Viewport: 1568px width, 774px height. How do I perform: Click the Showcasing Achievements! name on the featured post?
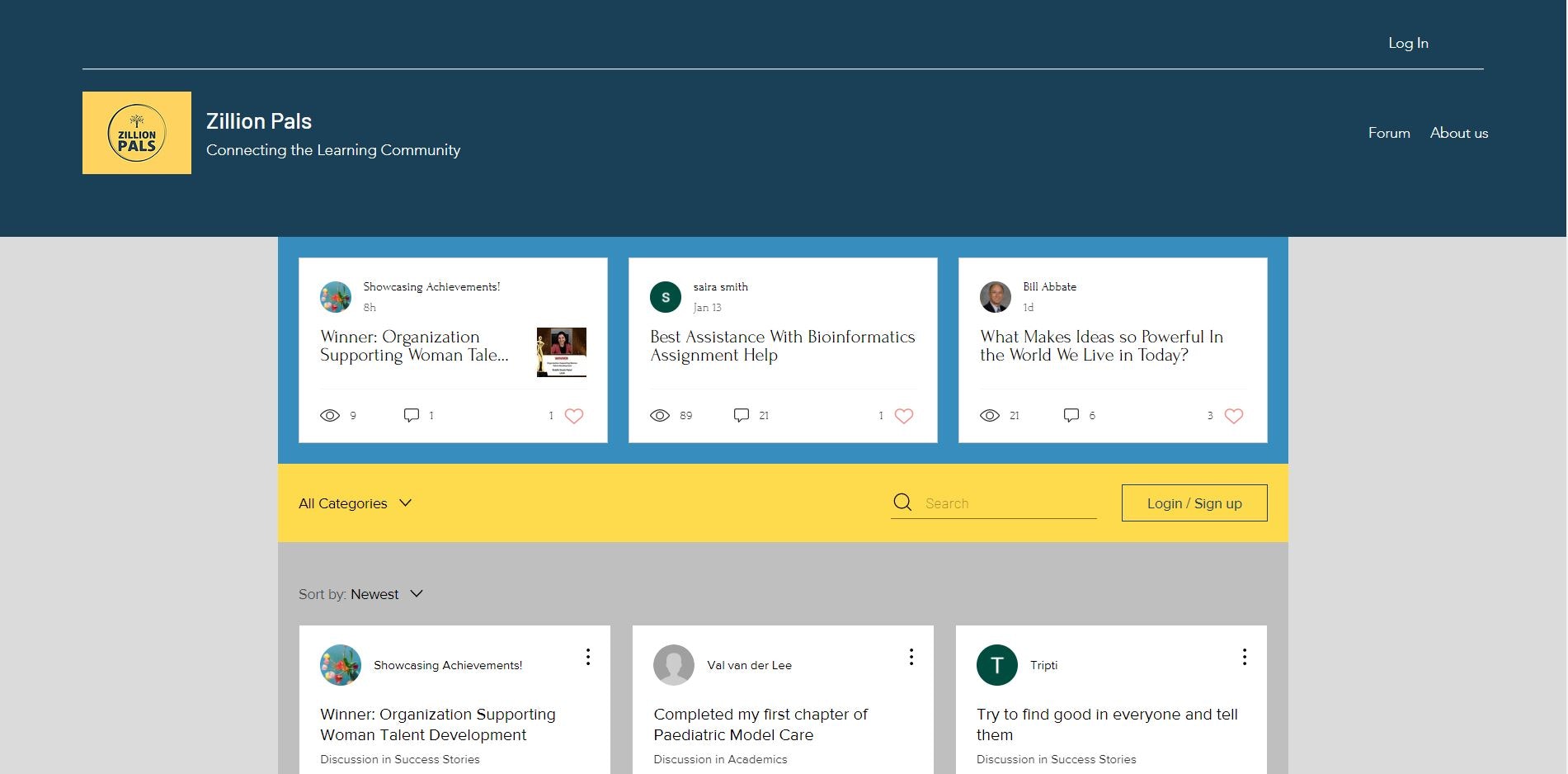[x=431, y=287]
